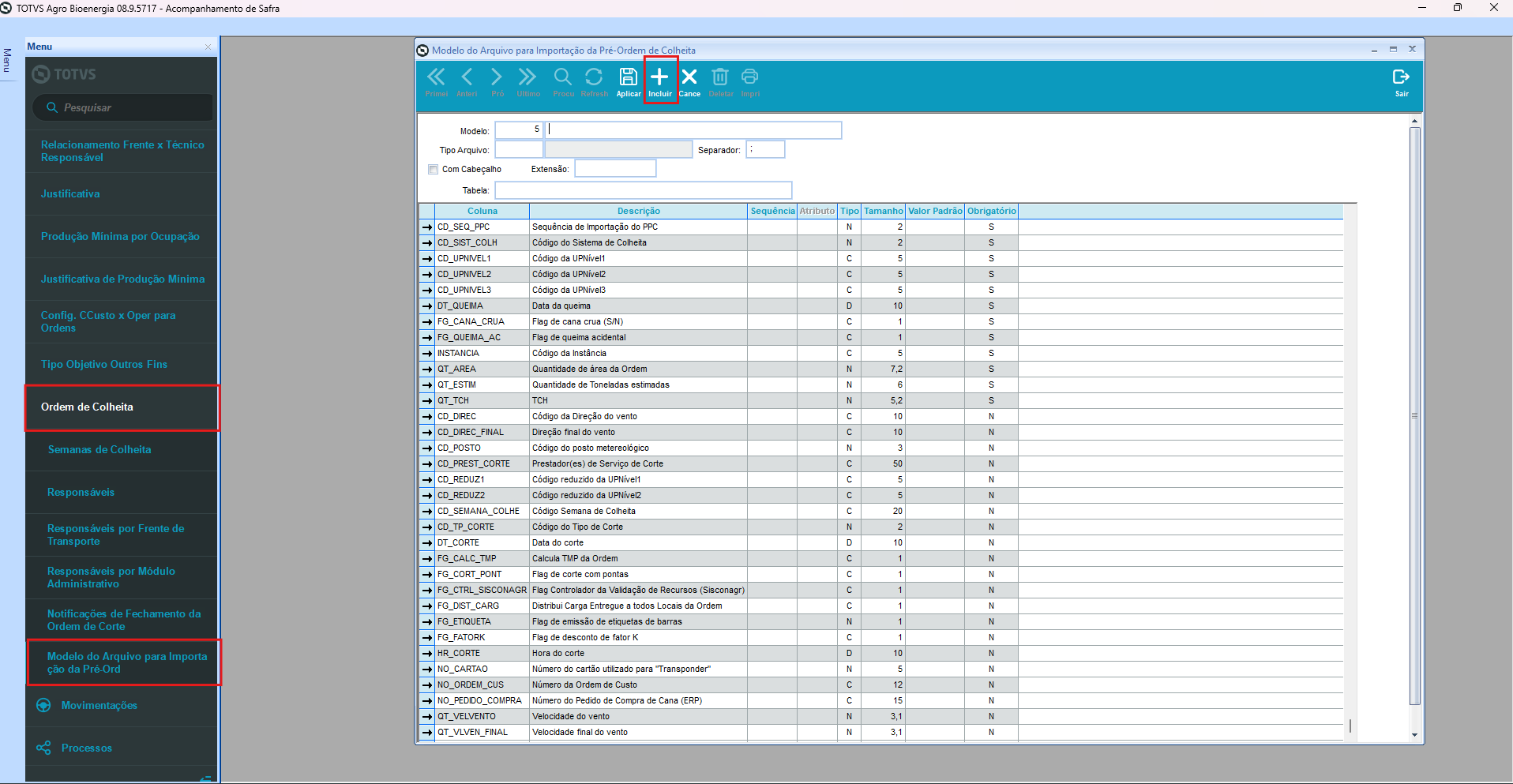1513x784 pixels.
Task: Go to the previous record (Anteri)
Action: click(467, 81)
